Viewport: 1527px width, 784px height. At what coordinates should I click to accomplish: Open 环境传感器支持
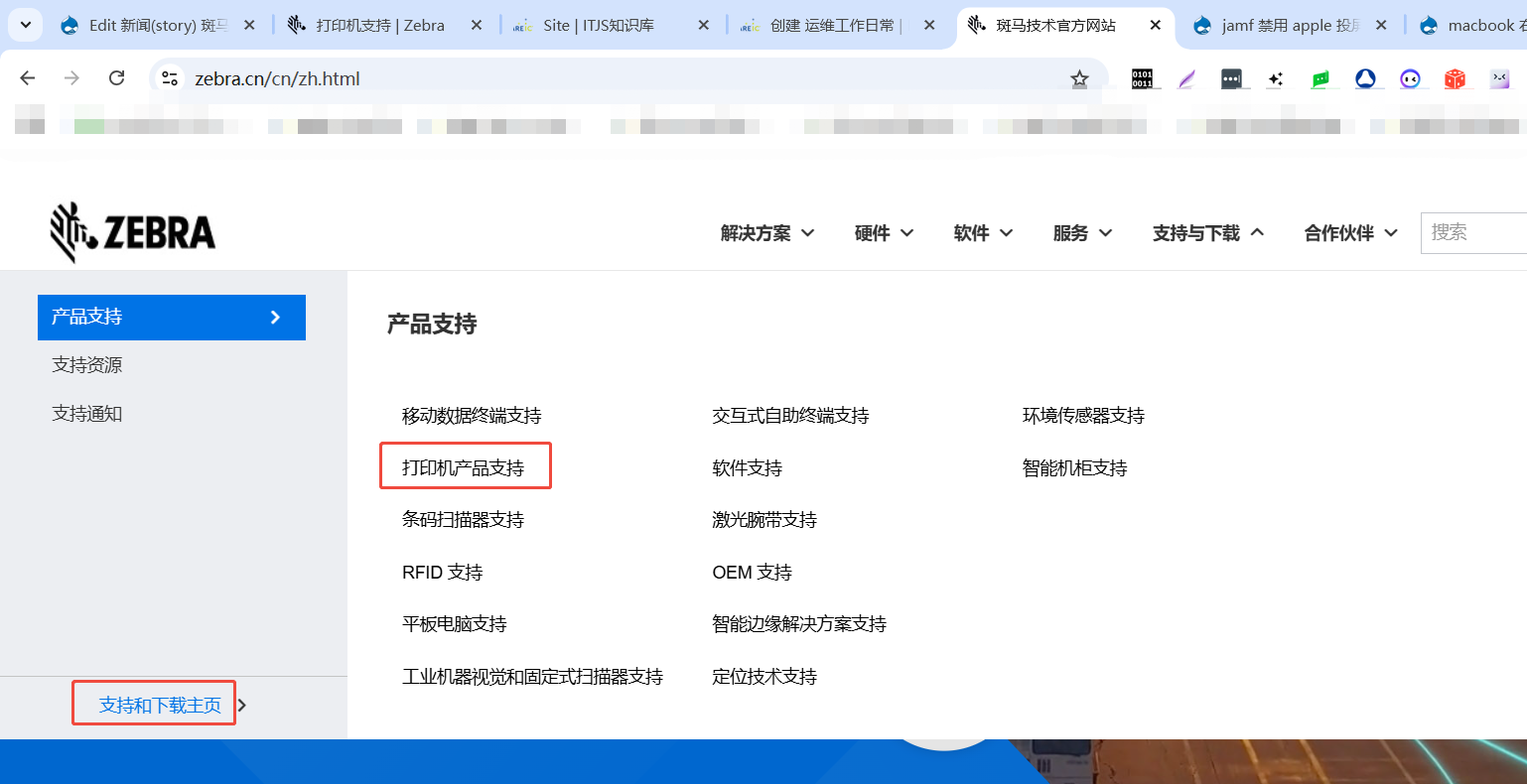pyautogui.click(x=1083, y=416)
